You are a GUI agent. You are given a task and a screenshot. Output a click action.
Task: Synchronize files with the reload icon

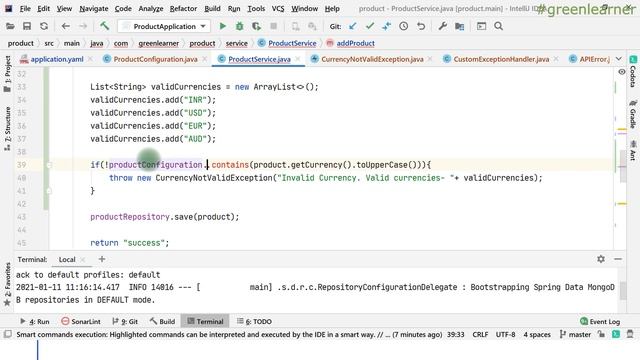44,26
